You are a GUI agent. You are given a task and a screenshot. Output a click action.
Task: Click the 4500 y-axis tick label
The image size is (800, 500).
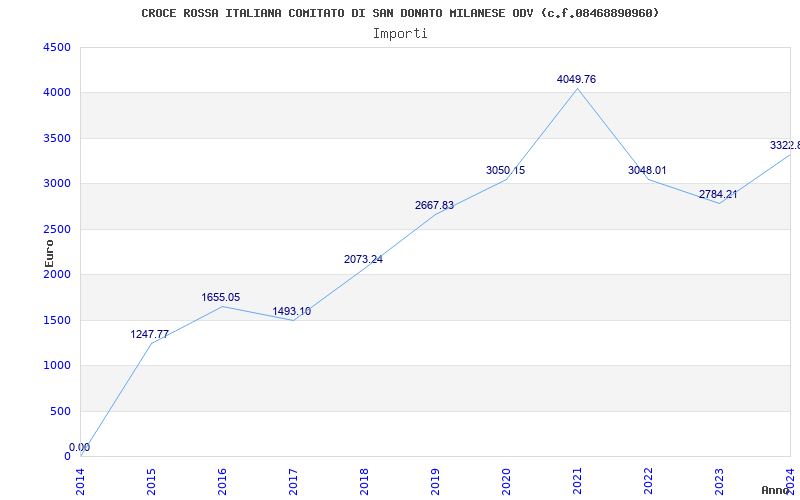(x=57, y=47)
